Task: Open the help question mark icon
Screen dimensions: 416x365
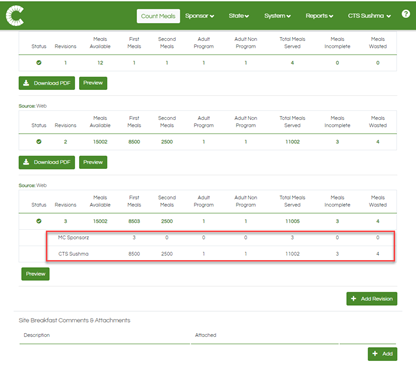Action: [x=406, y=14]
